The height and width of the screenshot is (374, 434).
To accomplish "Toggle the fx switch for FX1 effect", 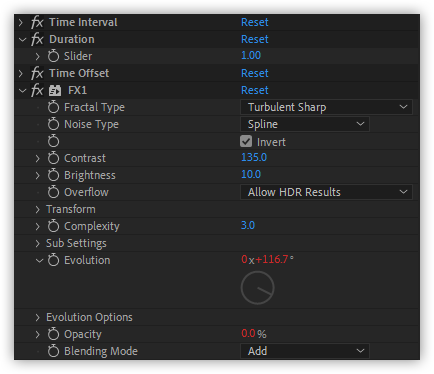I will 37,90.
